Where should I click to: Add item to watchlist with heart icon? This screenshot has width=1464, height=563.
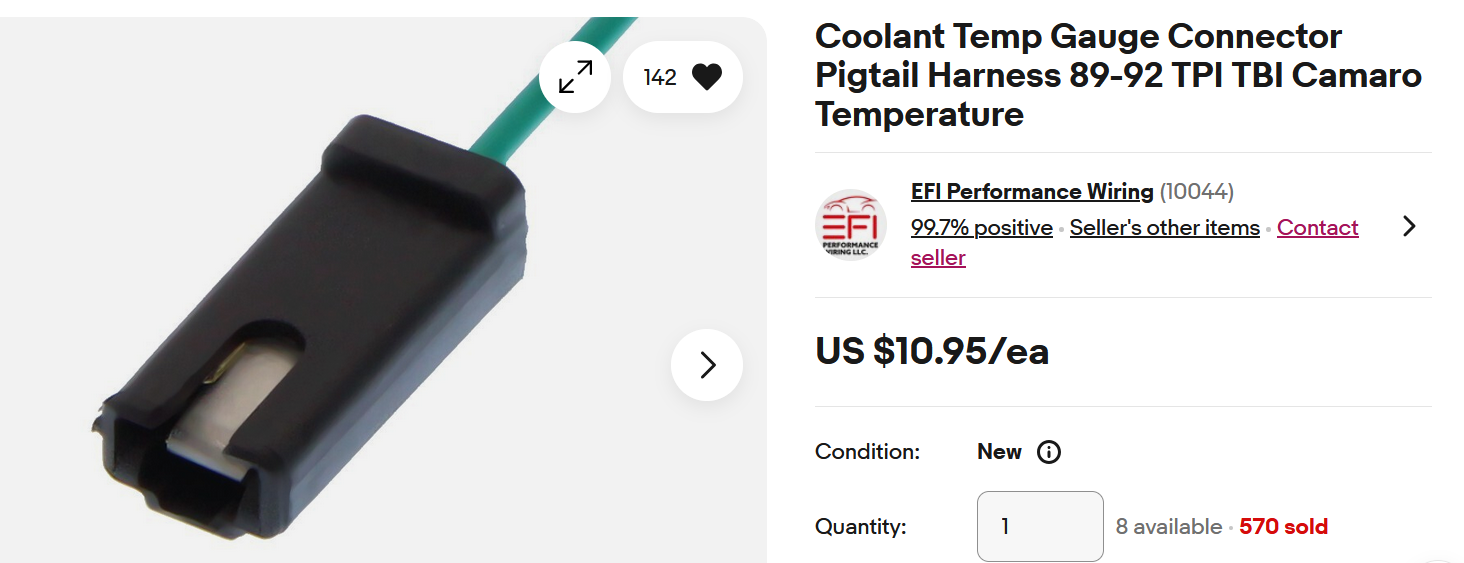click(x=706, y=77)
